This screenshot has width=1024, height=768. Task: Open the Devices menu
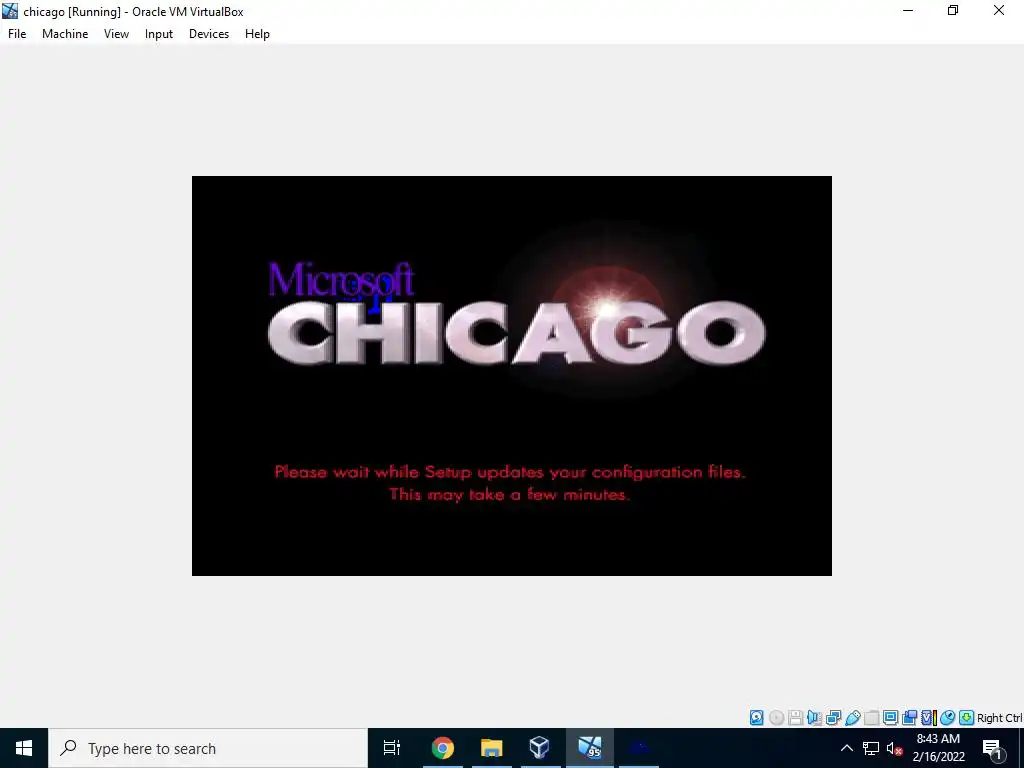(x=209, y=34)
